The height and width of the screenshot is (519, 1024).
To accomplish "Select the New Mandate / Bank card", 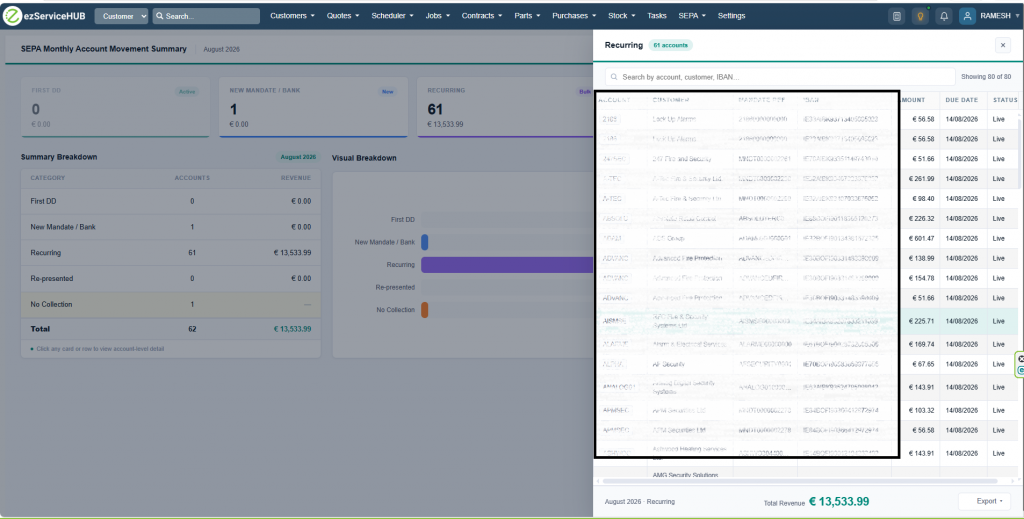I will (313, 107).
